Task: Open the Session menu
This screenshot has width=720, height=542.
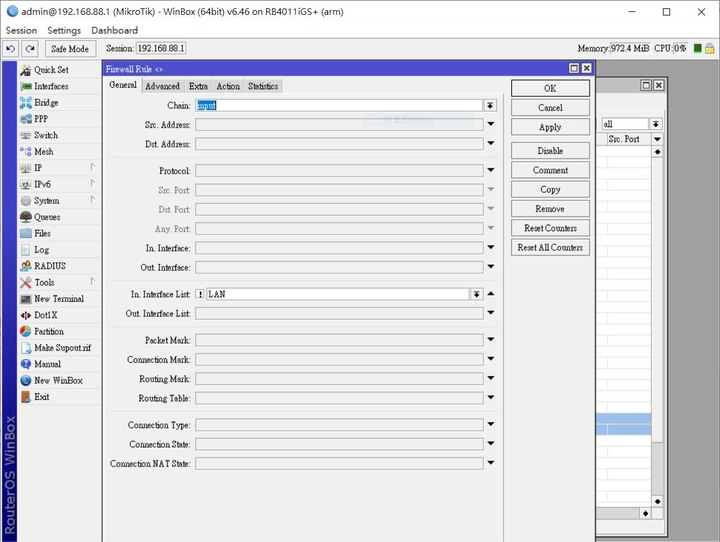Action: coord(21,30)
